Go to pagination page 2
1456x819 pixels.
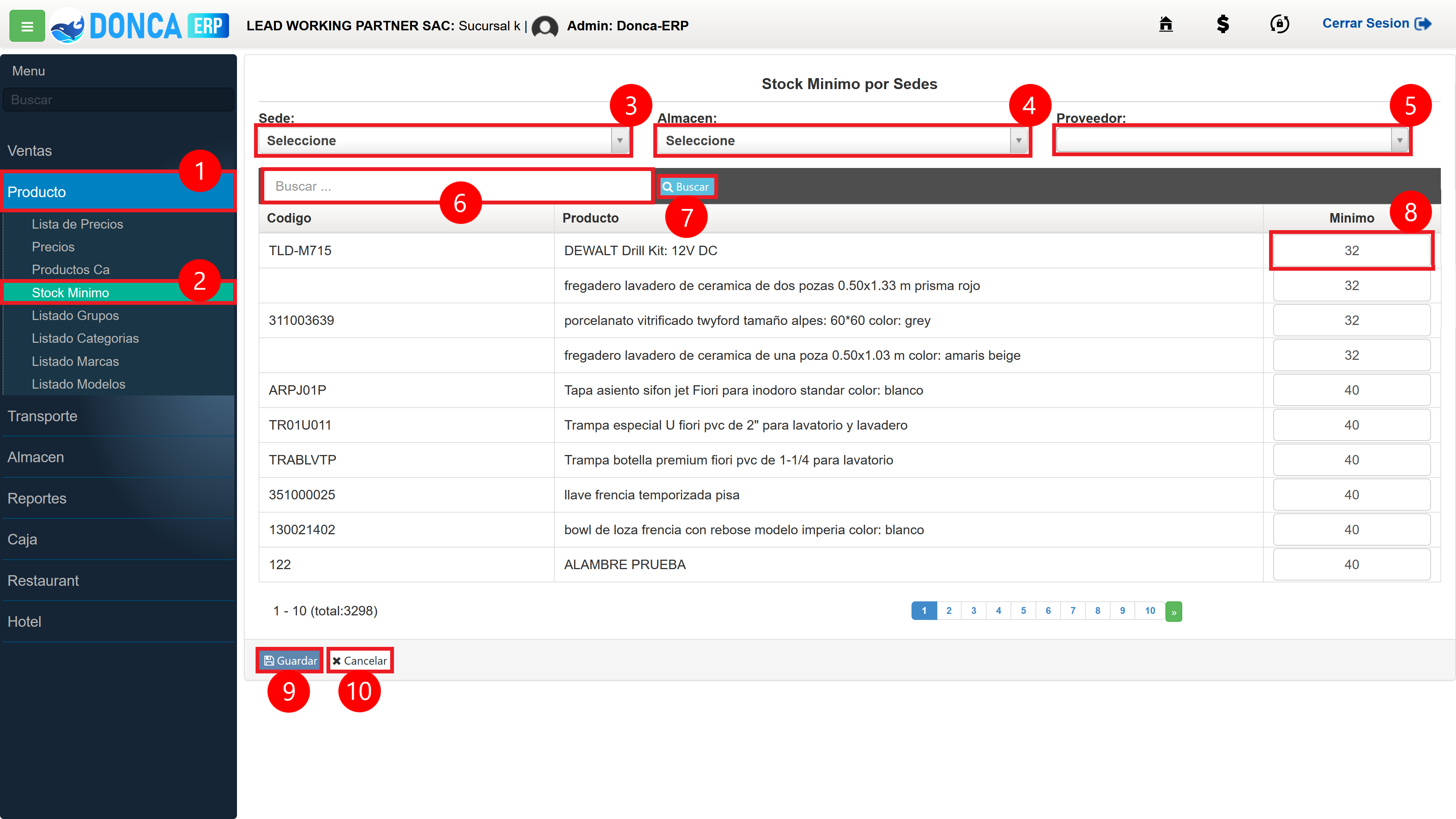(949, 611)
